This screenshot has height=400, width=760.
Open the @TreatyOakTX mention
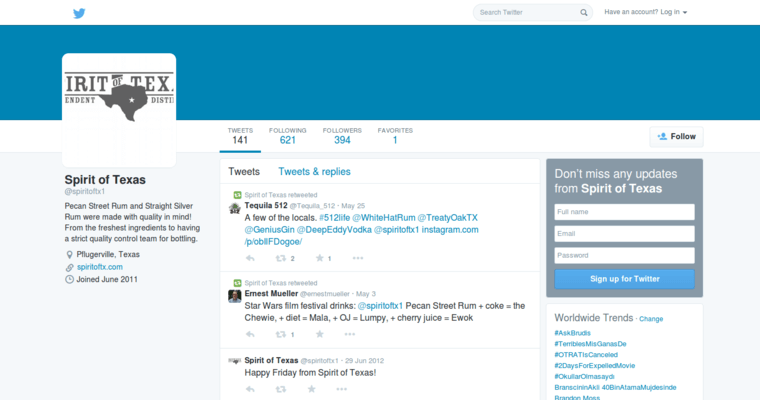[x=448, y=218]
